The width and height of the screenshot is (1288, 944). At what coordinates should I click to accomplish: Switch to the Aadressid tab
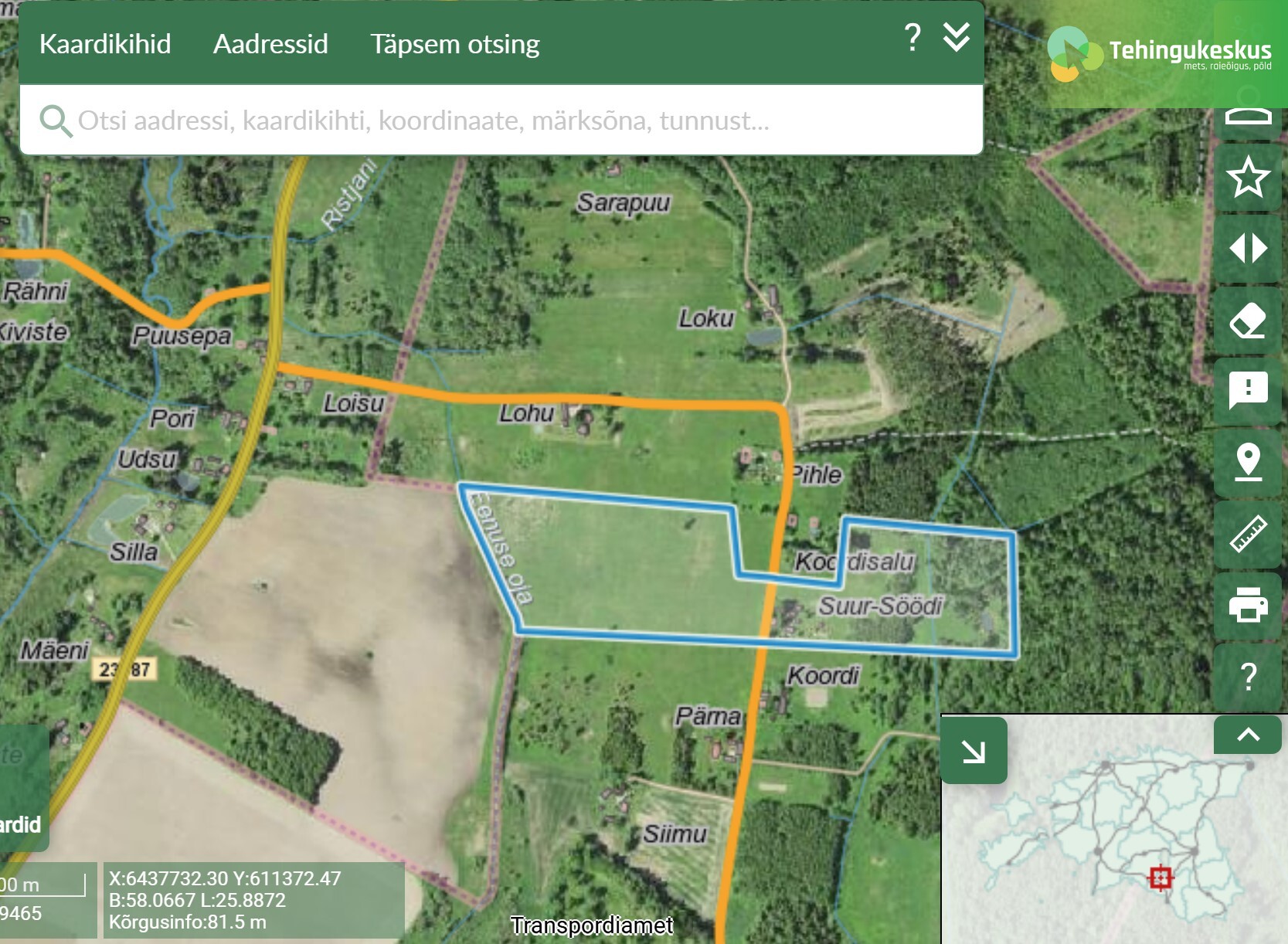[270, 44]
